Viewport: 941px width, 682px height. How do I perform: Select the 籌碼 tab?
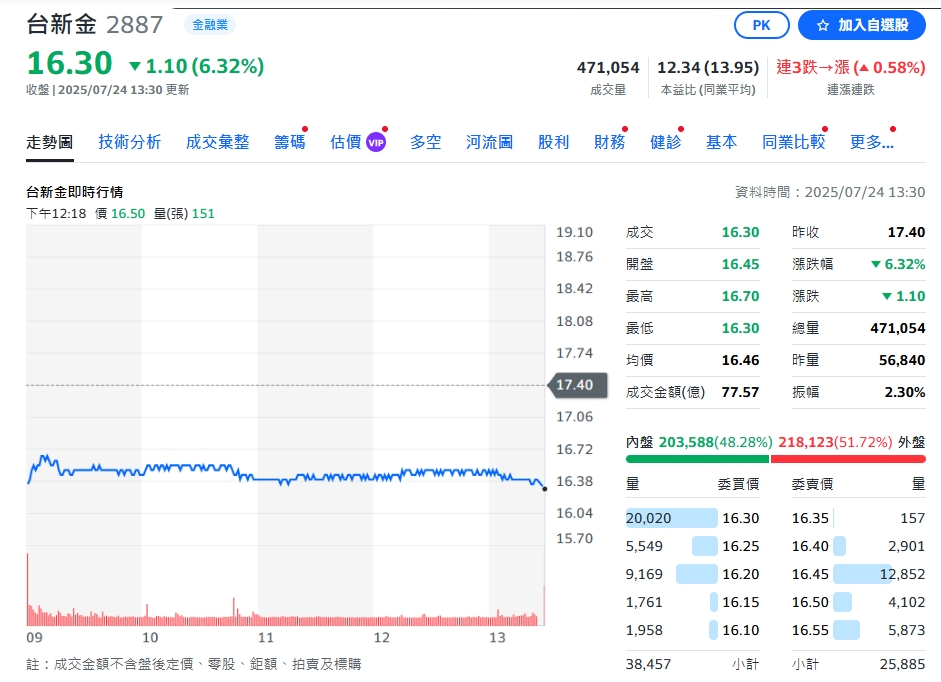tap(289, 142)
